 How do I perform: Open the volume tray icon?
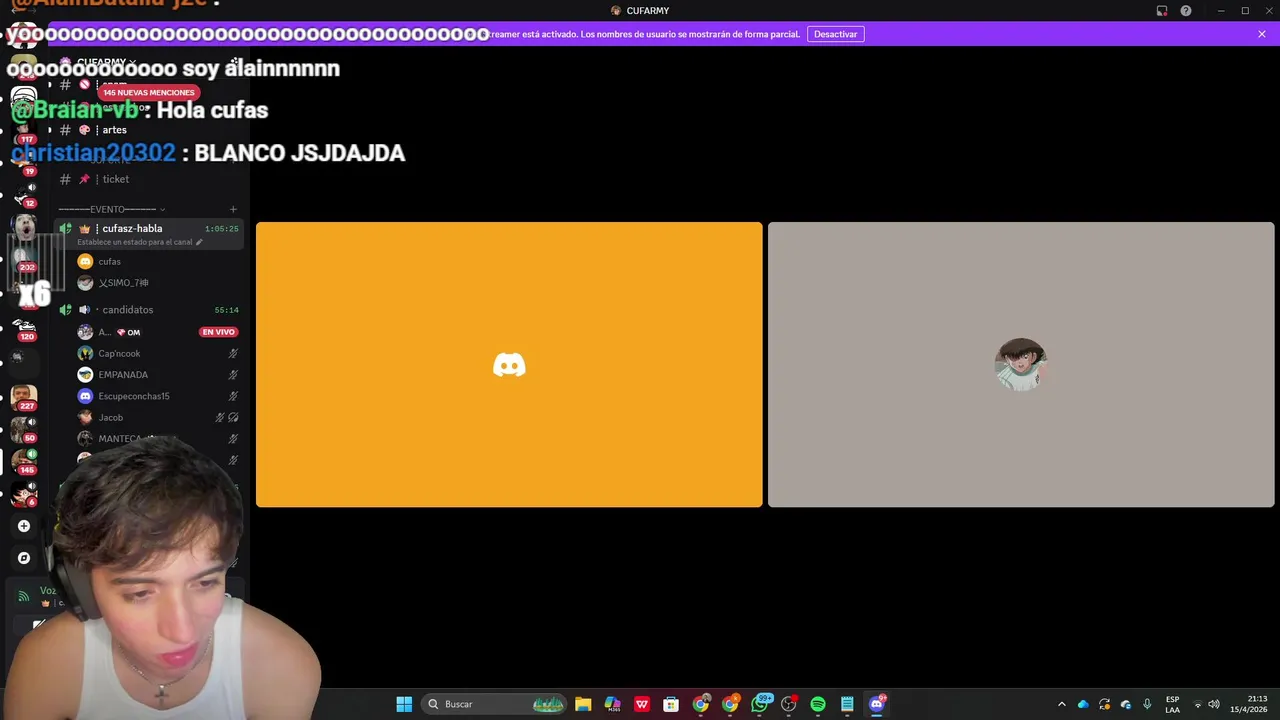point(1214,704)
